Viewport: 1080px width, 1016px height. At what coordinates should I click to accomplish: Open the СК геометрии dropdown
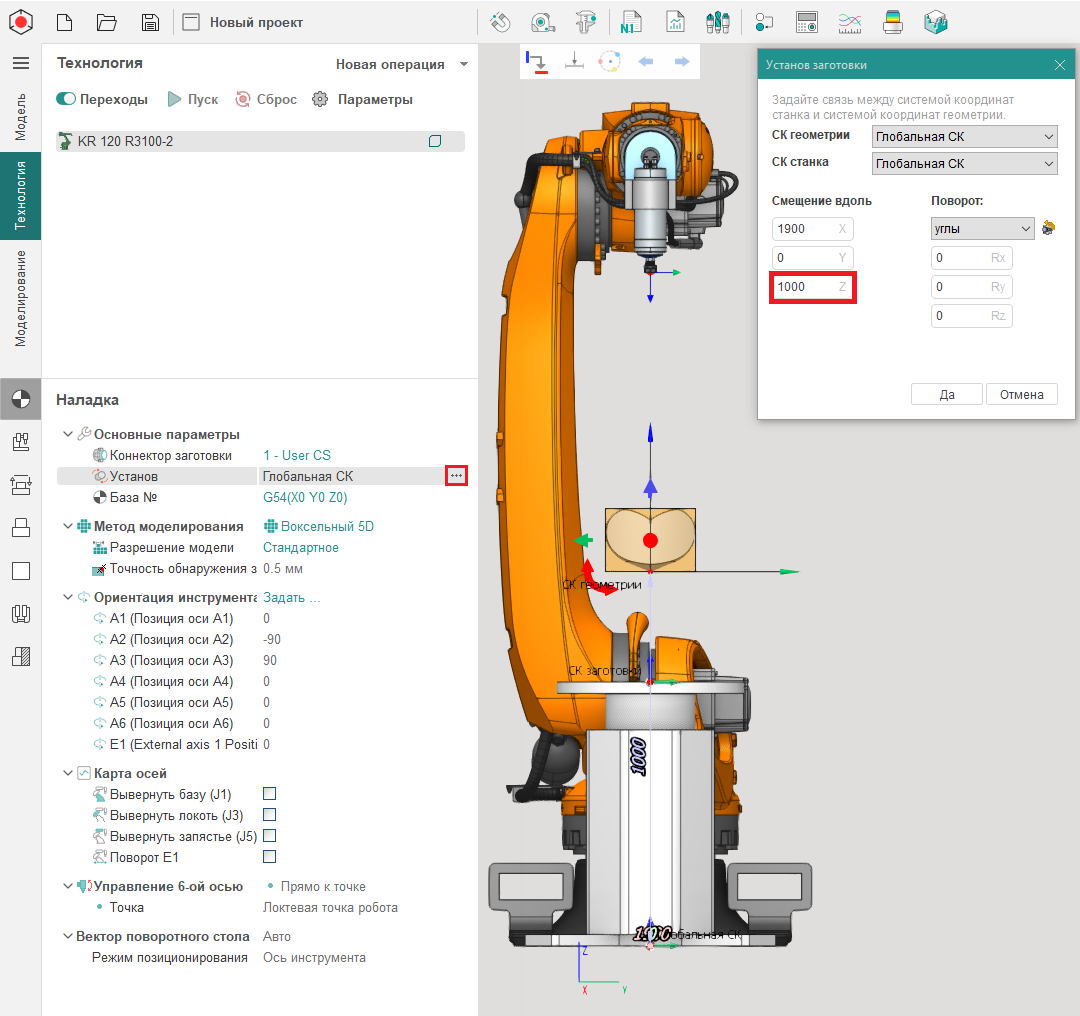click(964, 136)
